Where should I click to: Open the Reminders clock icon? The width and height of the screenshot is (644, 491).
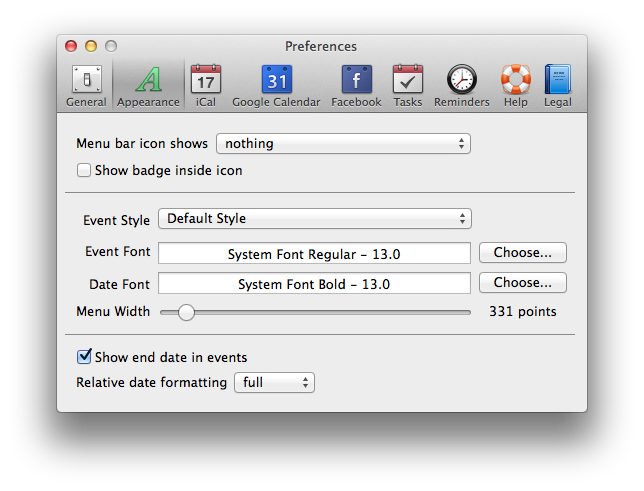tap(461, 80)
